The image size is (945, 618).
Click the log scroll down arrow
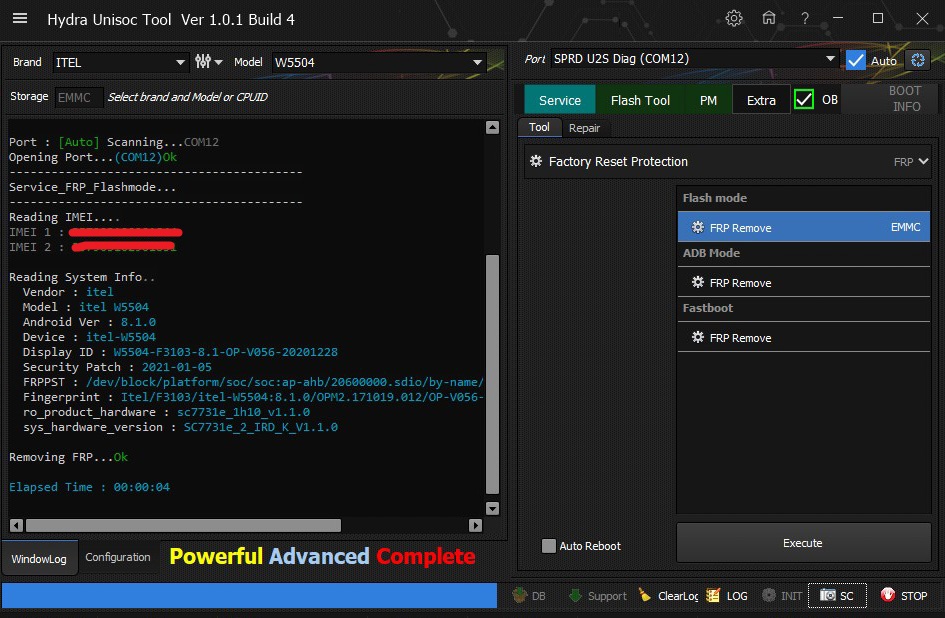[492, 508]
